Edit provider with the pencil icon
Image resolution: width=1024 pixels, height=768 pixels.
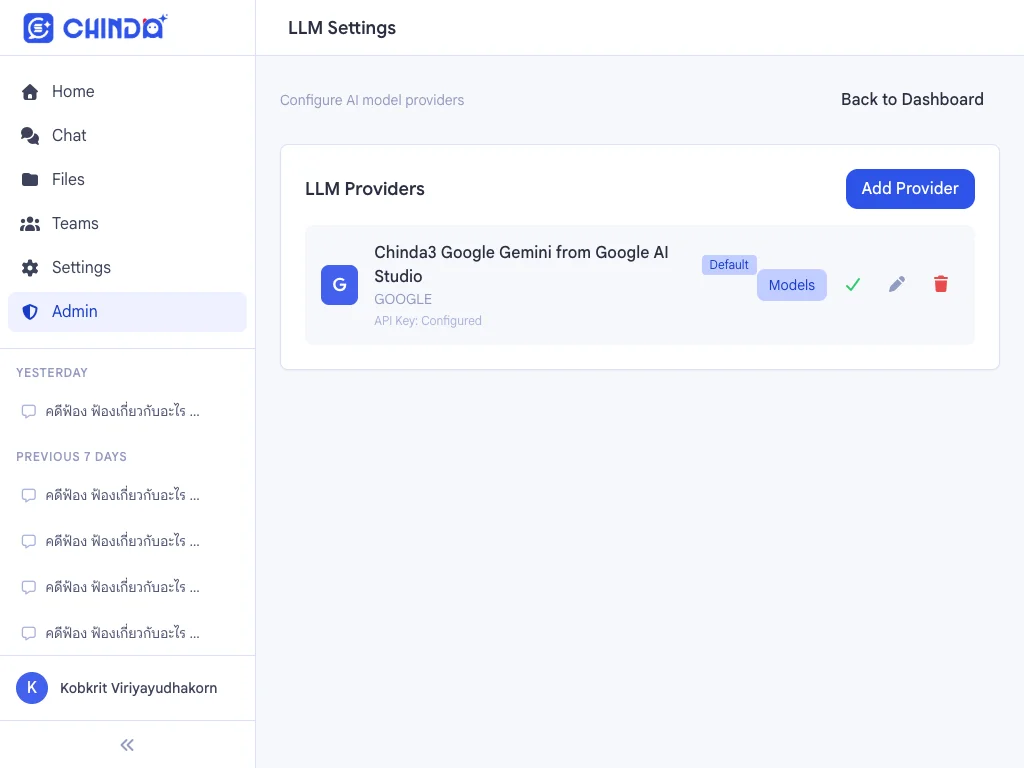897,284
